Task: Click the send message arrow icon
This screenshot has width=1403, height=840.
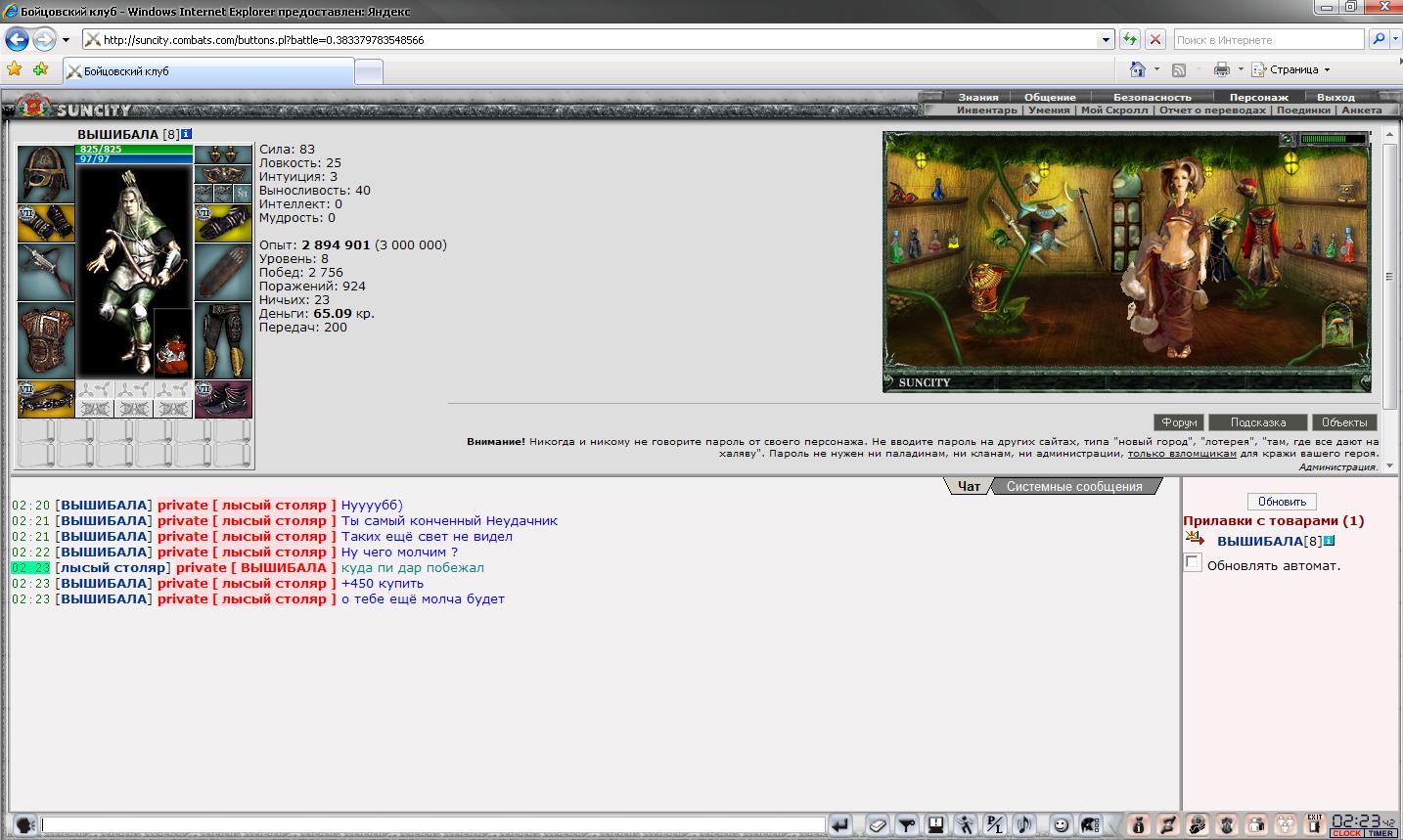Action: coord(840,825)
